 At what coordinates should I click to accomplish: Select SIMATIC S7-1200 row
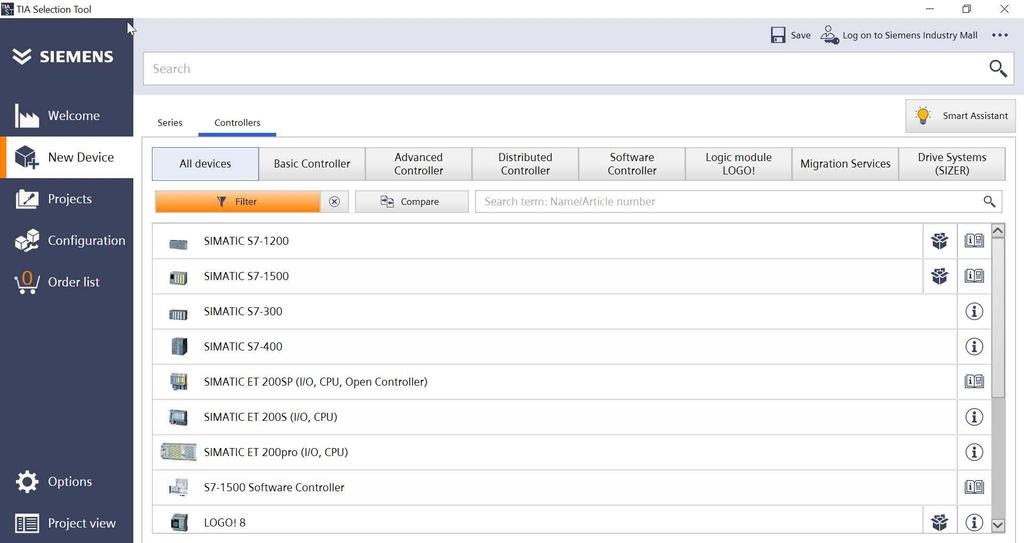click(x=537, y=241)
